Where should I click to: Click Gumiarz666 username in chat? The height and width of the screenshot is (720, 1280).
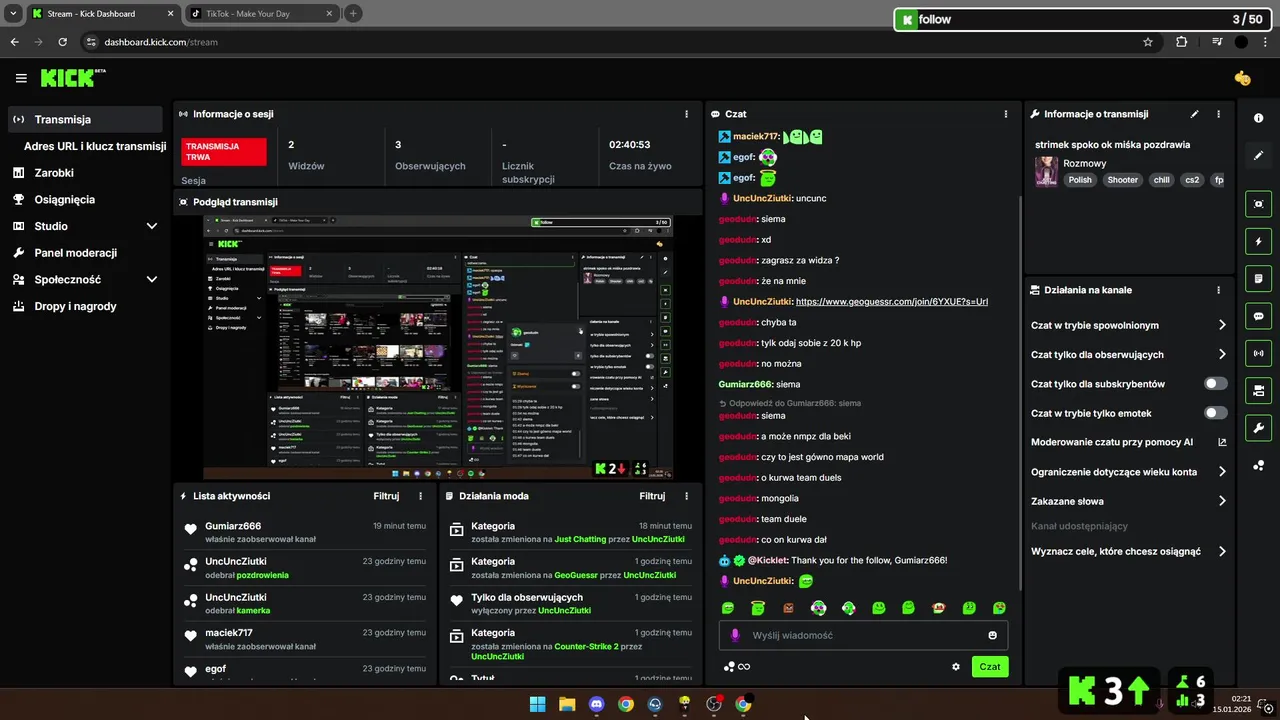746,384
